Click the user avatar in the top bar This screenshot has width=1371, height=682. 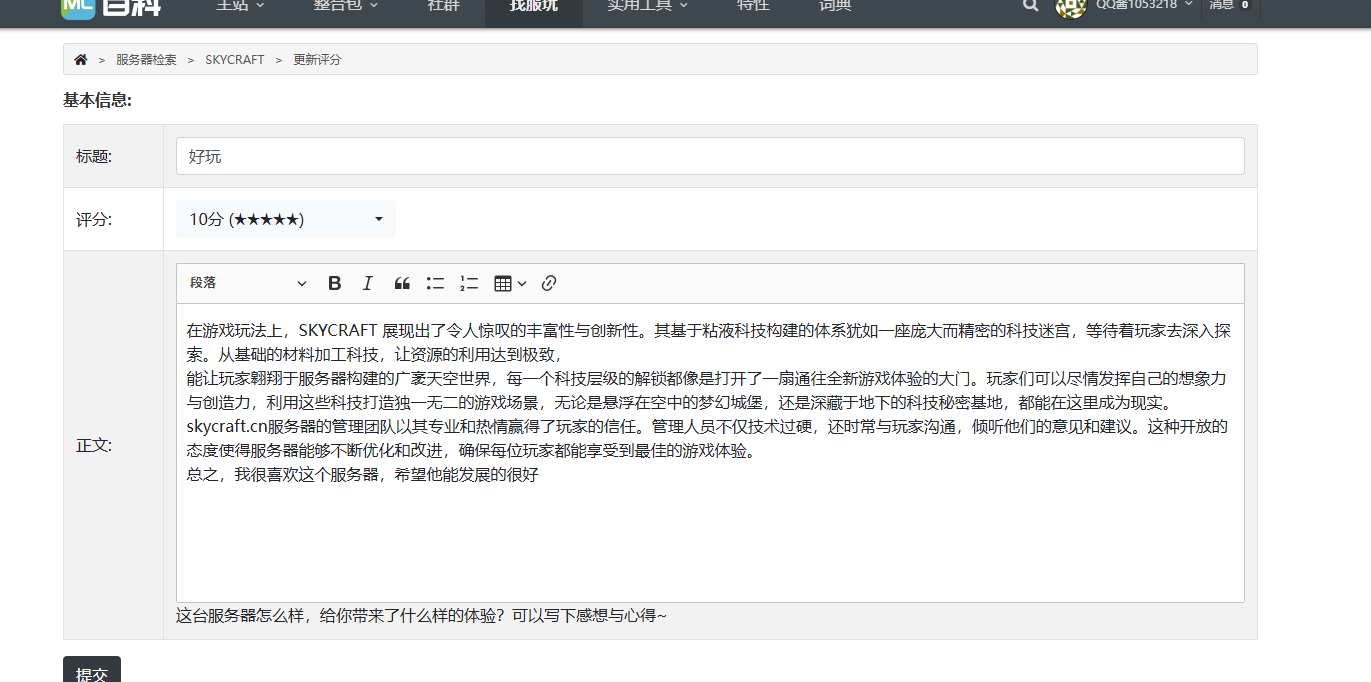click(x=1071, y=6)
